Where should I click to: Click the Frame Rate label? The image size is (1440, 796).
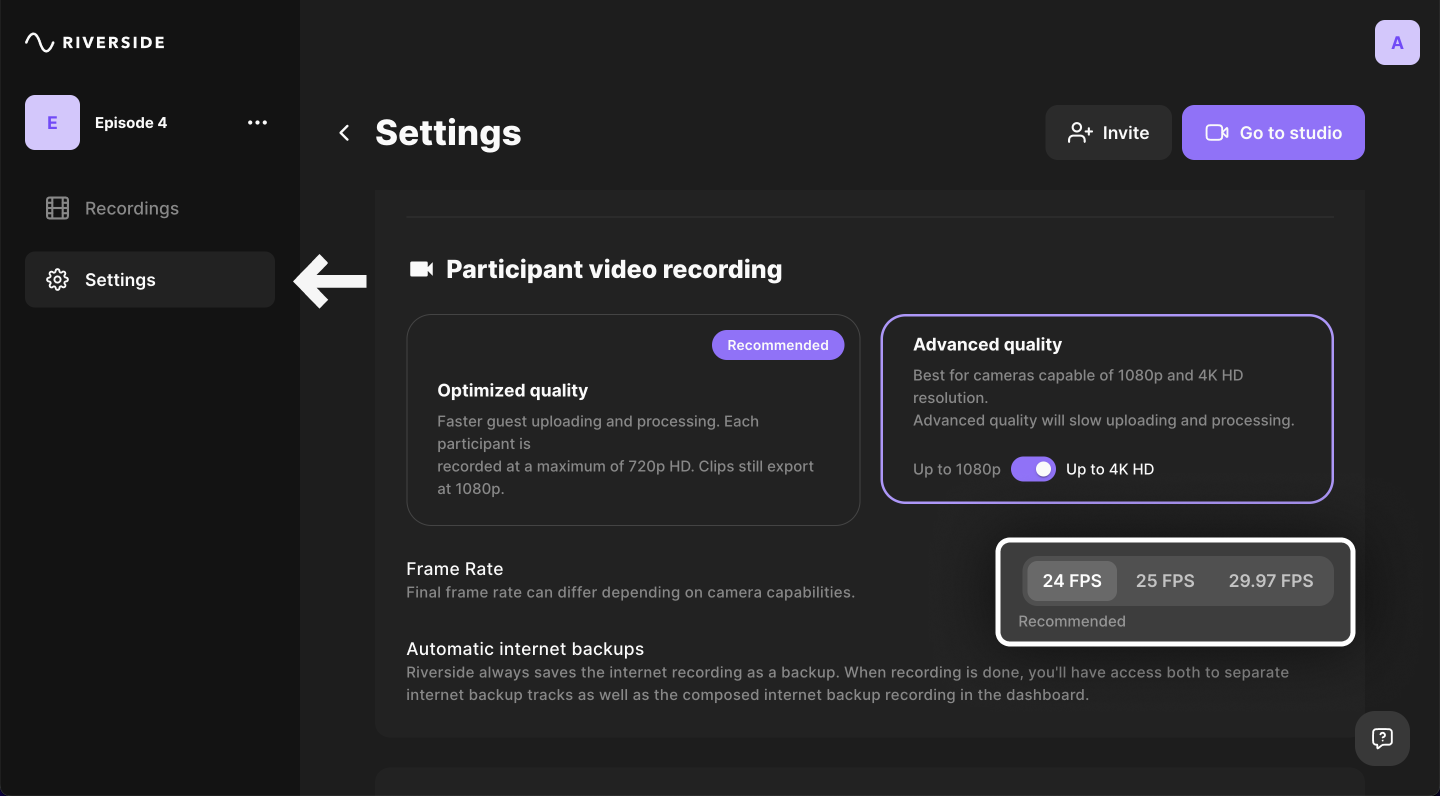click(455, 569)
